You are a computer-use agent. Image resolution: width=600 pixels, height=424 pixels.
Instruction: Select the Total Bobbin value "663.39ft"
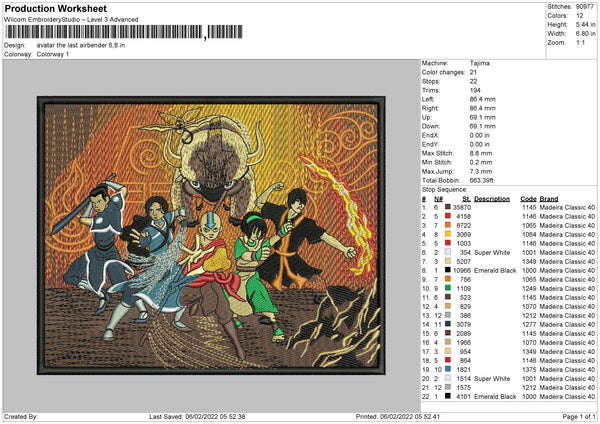pos(481,180)
